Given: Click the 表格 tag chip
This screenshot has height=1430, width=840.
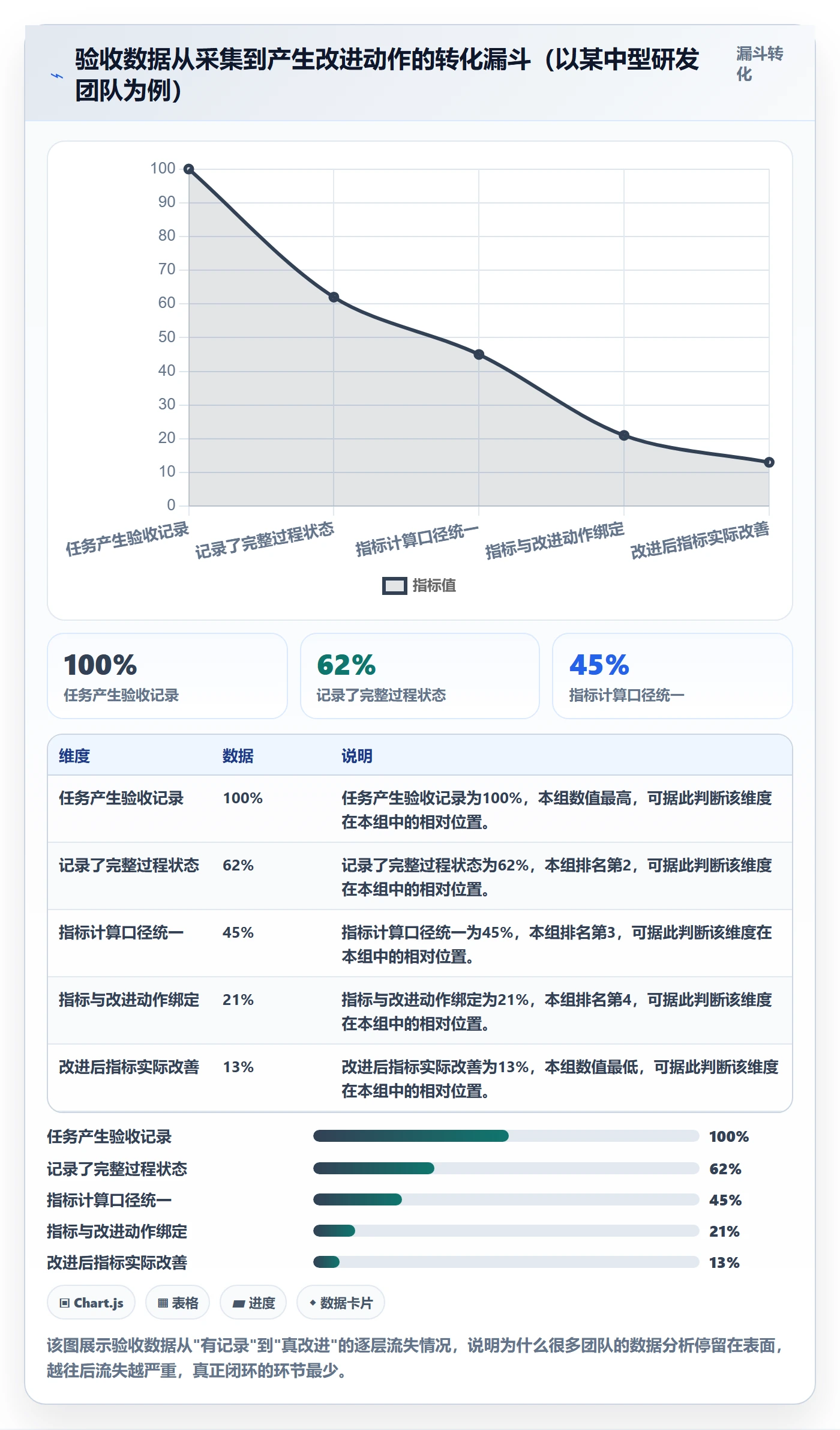Looking at the screenshot, I should 178,1303.
